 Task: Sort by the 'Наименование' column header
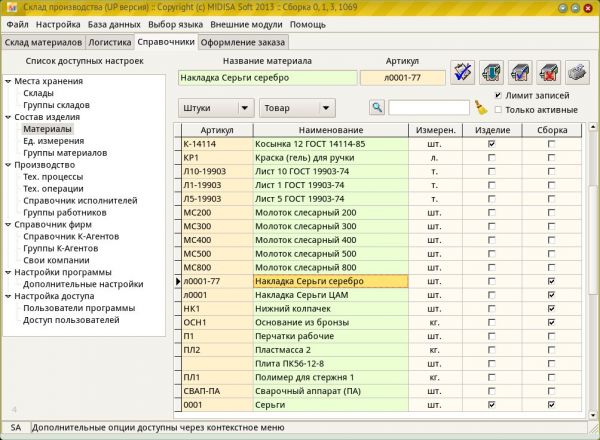331,130
